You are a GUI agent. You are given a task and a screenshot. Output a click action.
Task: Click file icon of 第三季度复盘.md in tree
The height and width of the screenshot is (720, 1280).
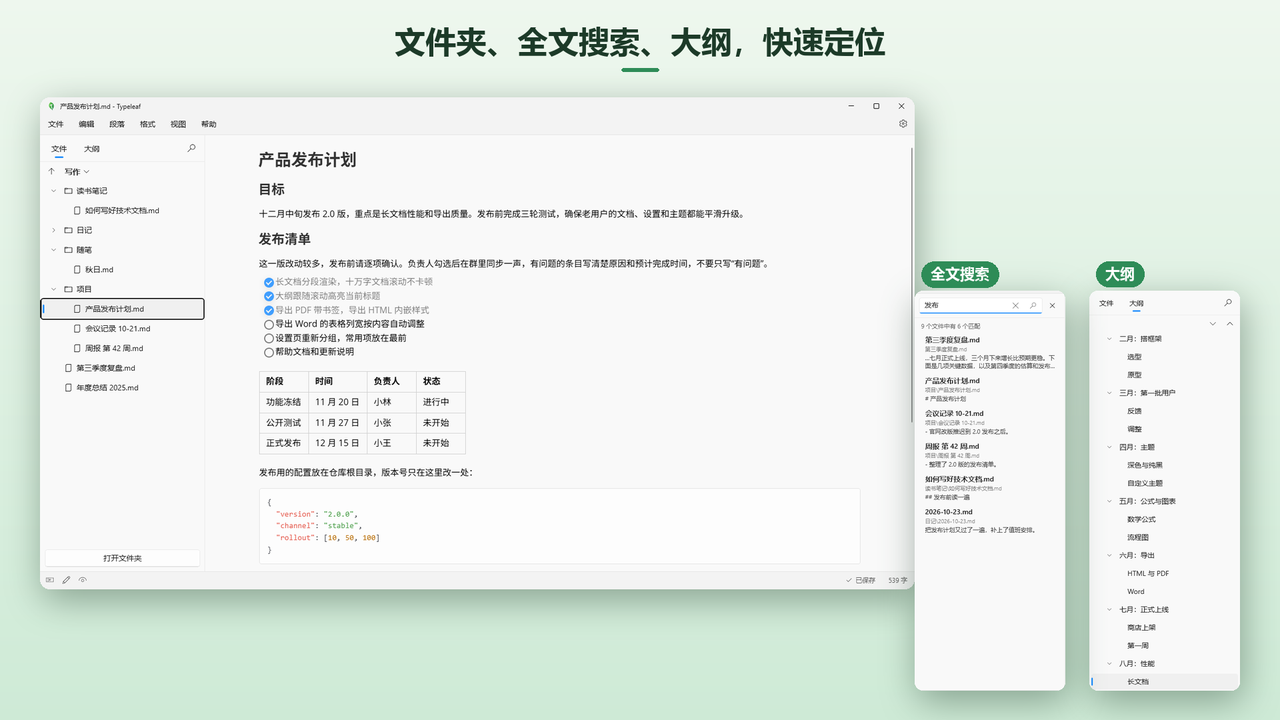point(68,368)
